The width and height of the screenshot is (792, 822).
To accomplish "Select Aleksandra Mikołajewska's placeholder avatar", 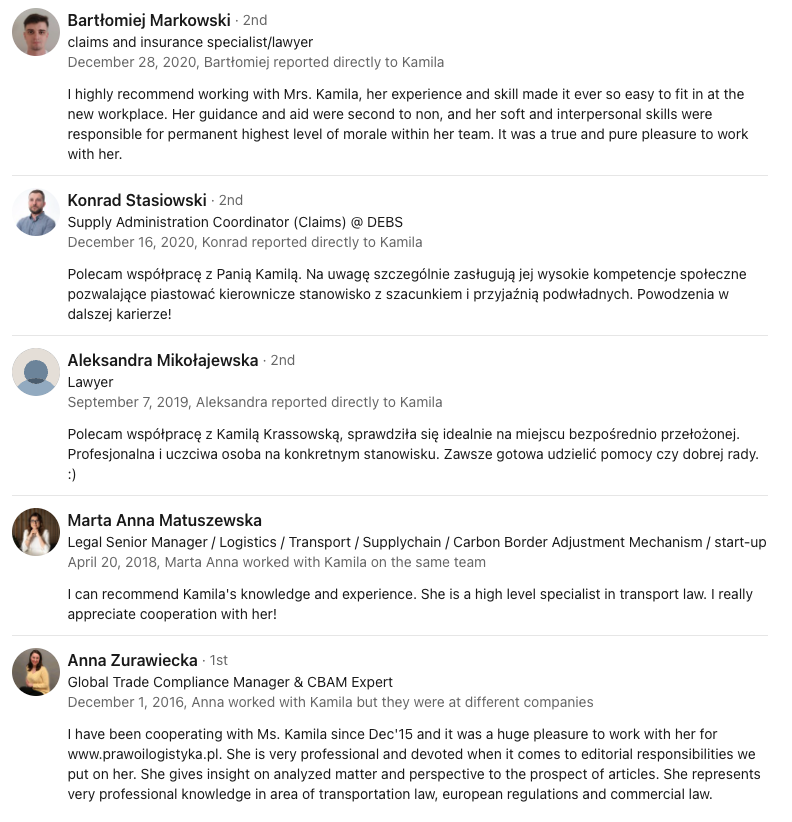I will (36, 372).
